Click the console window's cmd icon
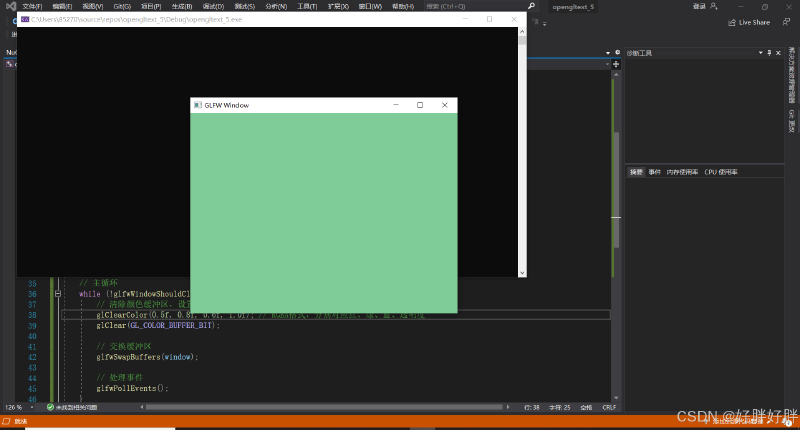The image size is (800, 430). tap(25, 19)
